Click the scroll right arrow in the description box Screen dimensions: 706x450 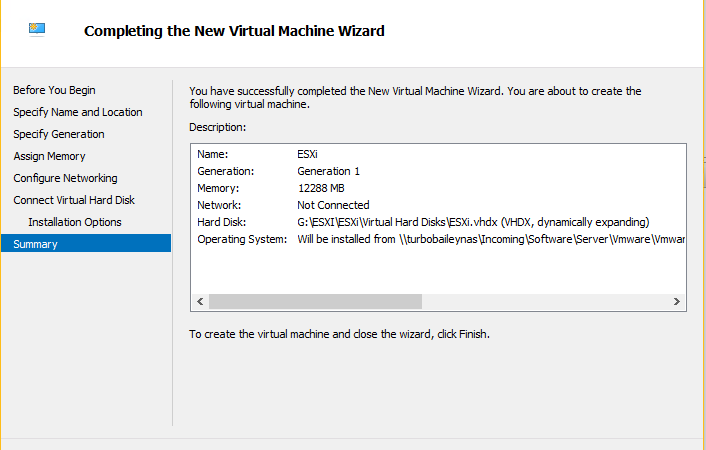[676, 301]
